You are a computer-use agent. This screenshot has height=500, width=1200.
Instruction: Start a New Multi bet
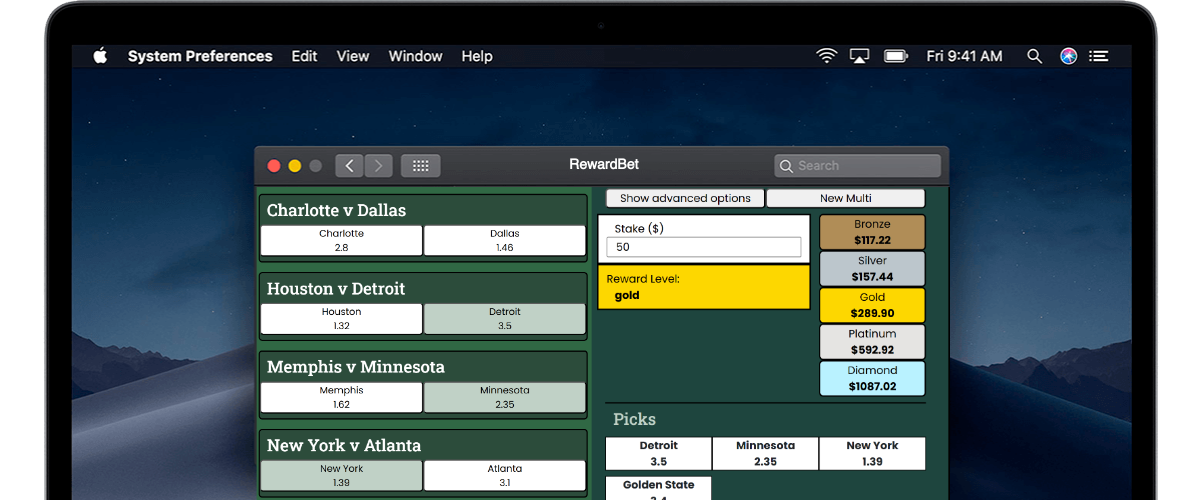pyautogui.click(x=846, y=198)
